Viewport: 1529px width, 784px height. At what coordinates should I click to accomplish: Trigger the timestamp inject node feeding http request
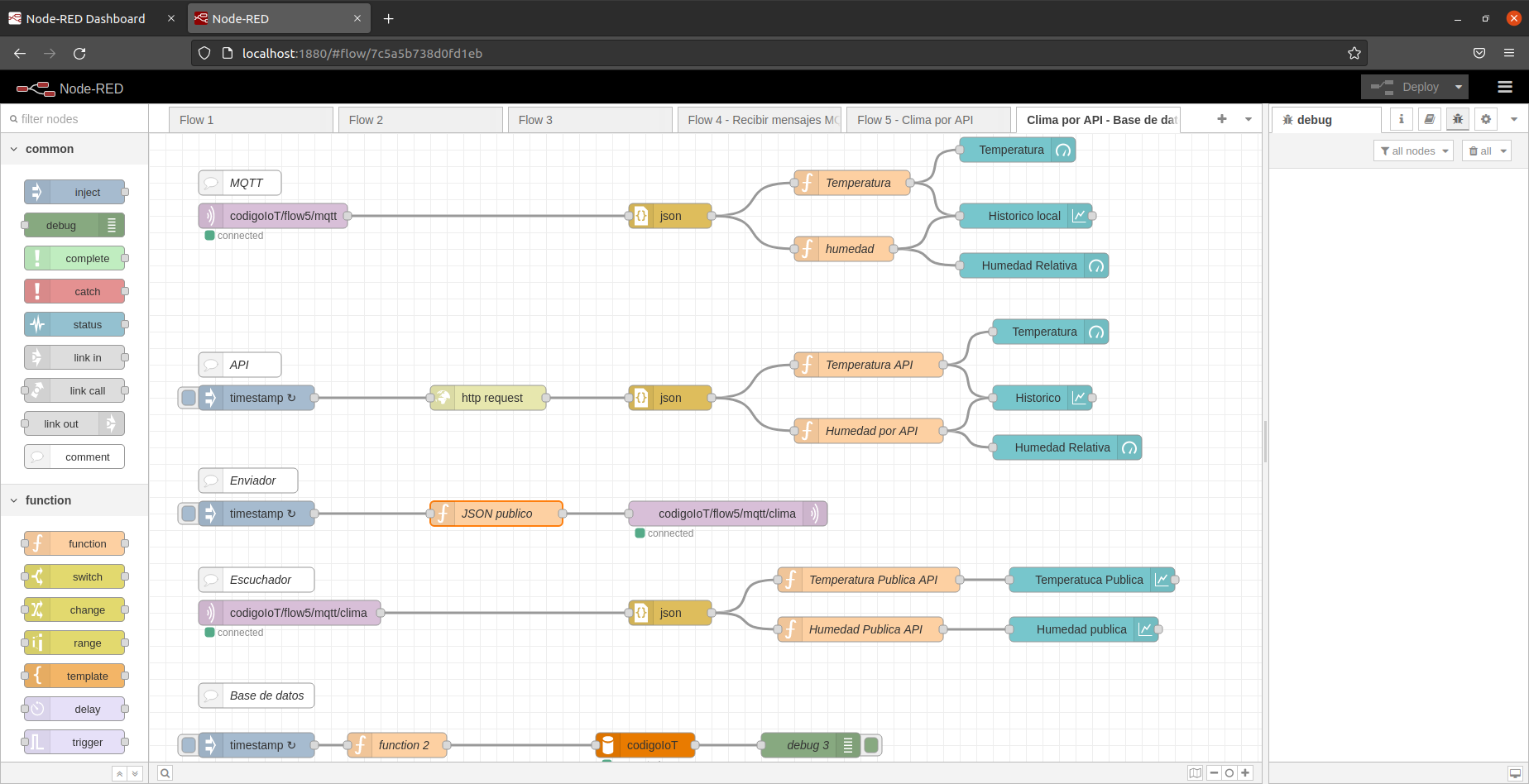tap(188, 398)
